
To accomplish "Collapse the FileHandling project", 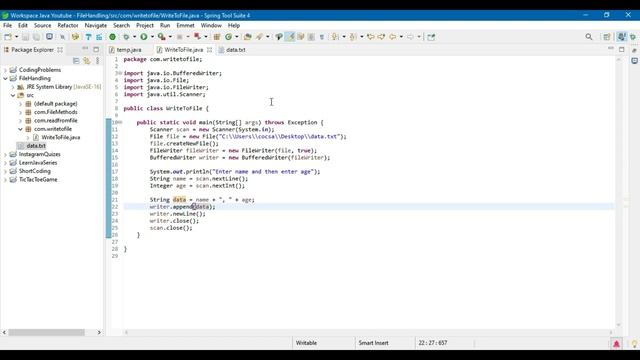I will coord(5,78).
